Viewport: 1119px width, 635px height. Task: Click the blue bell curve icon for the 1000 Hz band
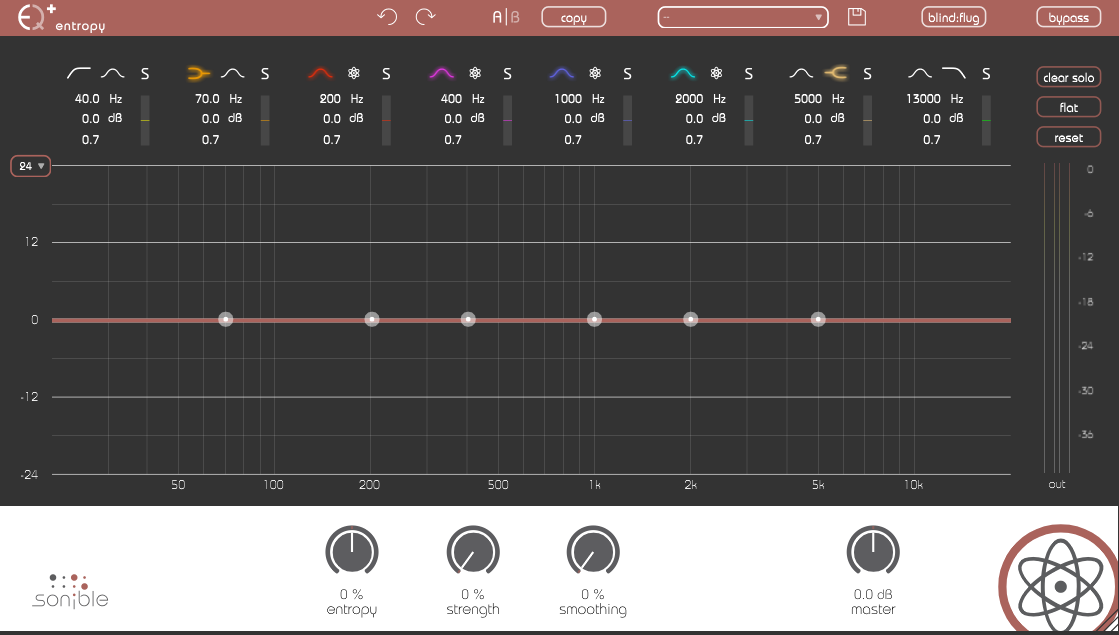(x=562, y=73)
